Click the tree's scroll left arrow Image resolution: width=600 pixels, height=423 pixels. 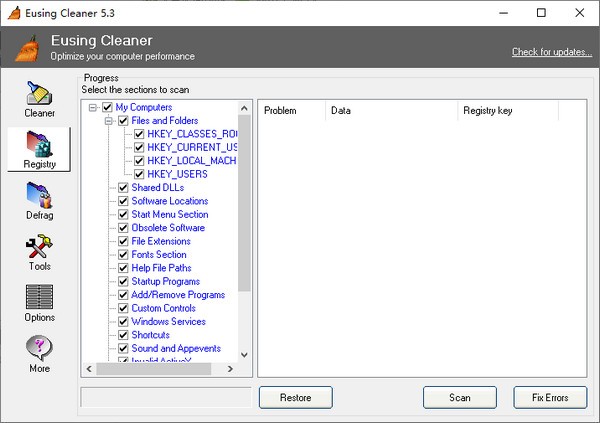89,369
